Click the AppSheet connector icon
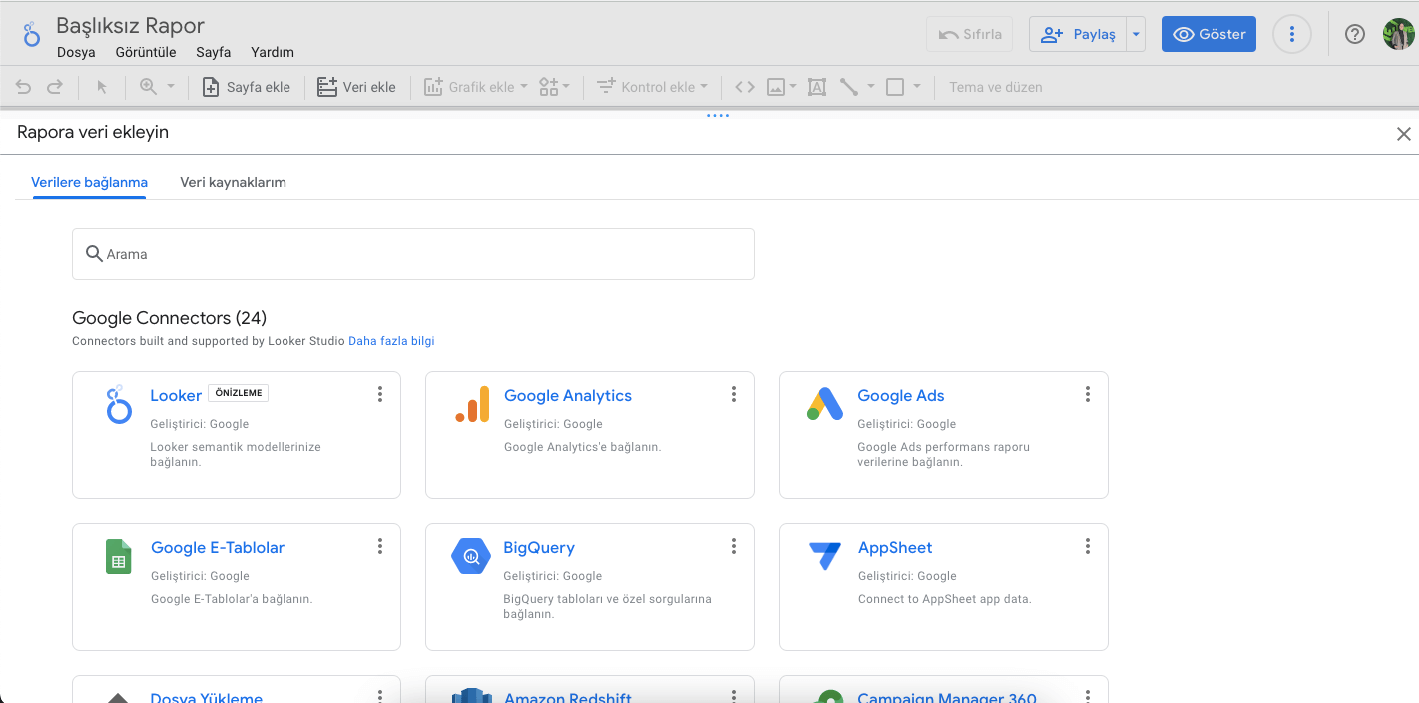This screenshot has height=703, width=1419. tap(825, 556)
